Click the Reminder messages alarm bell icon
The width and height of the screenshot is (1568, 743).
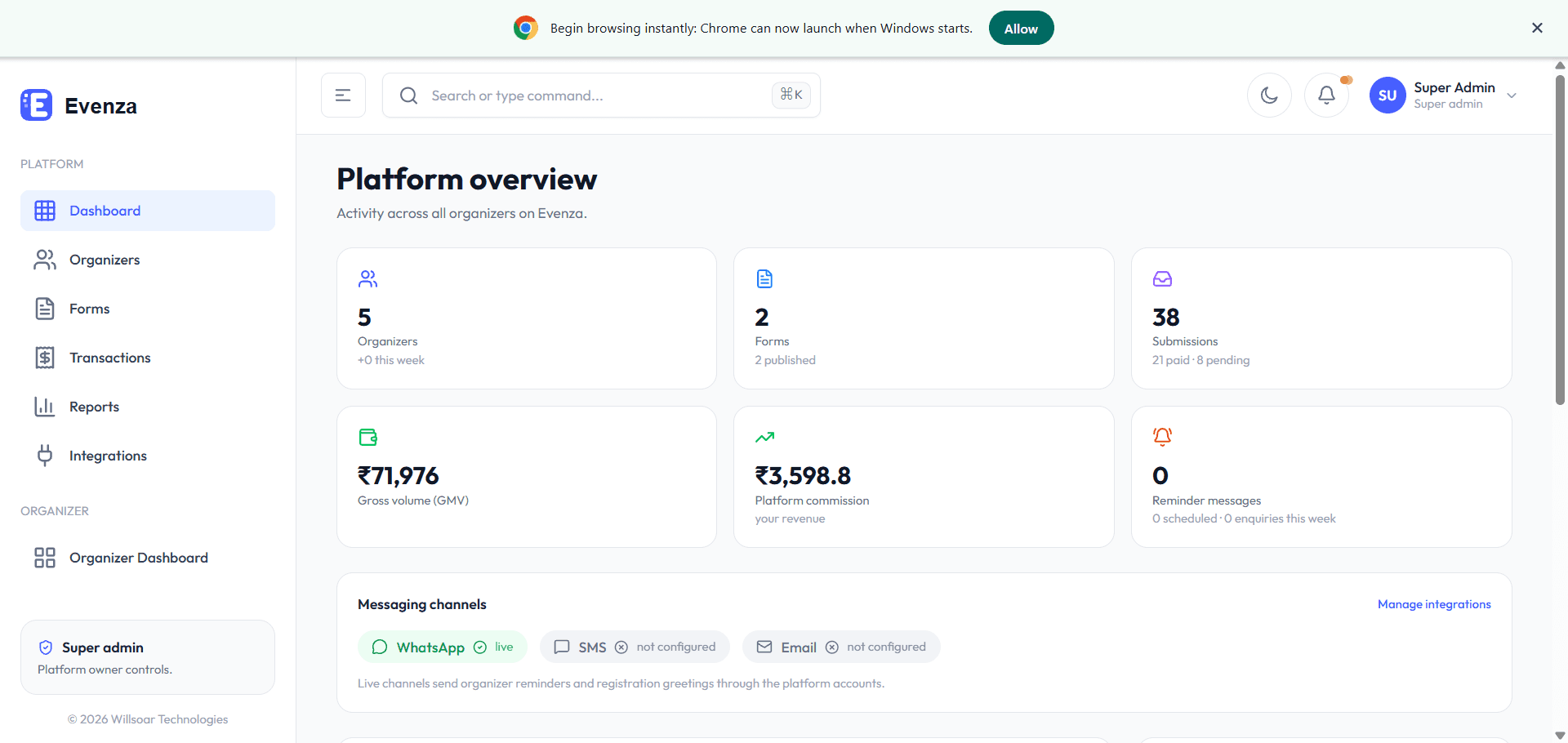1162,437
